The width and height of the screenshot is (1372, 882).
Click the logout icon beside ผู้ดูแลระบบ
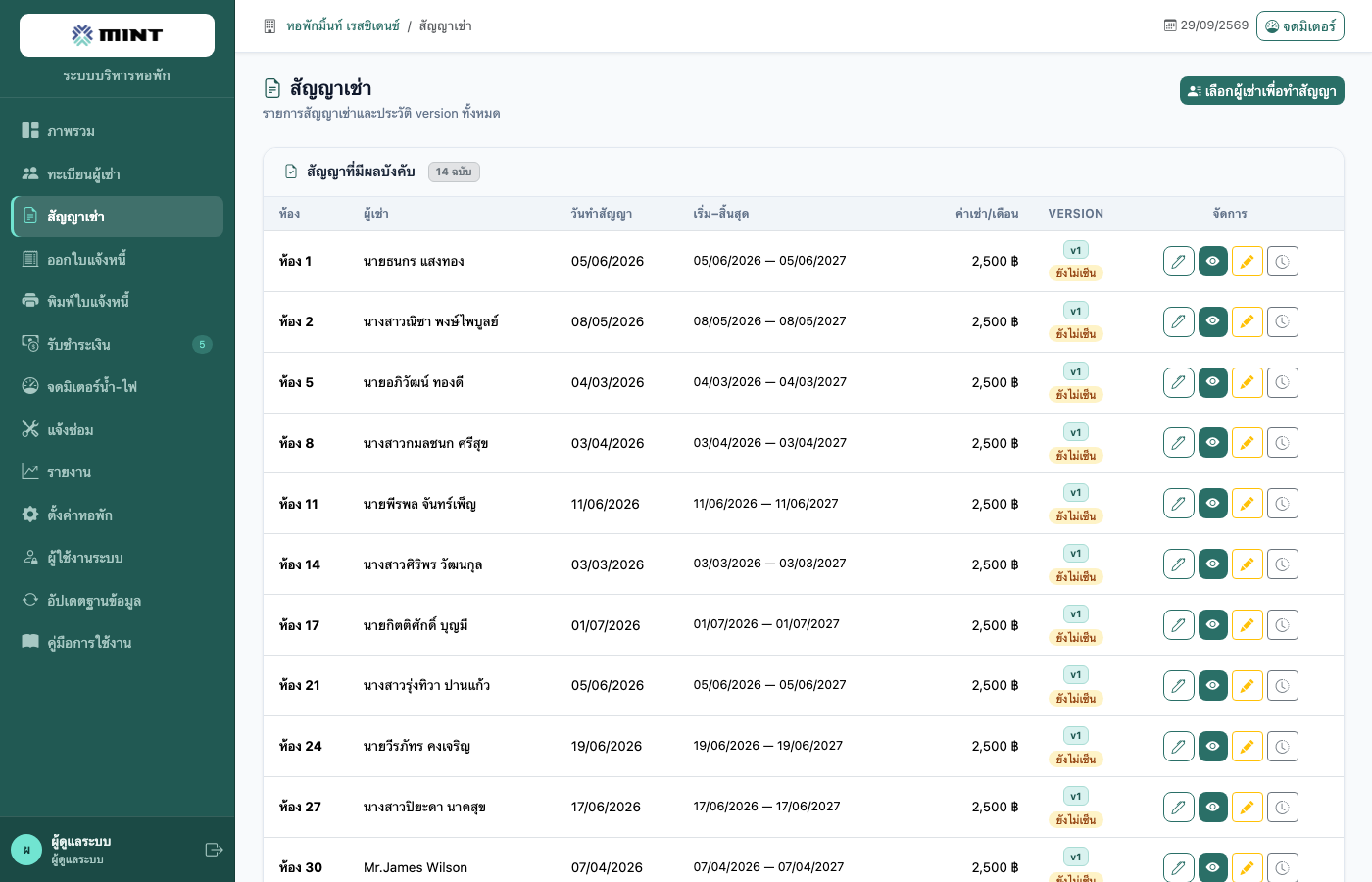[x=214, y=850]
